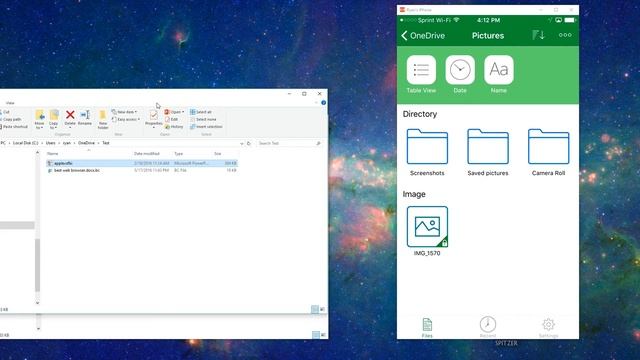Click the Search Test field

[289, 143]
